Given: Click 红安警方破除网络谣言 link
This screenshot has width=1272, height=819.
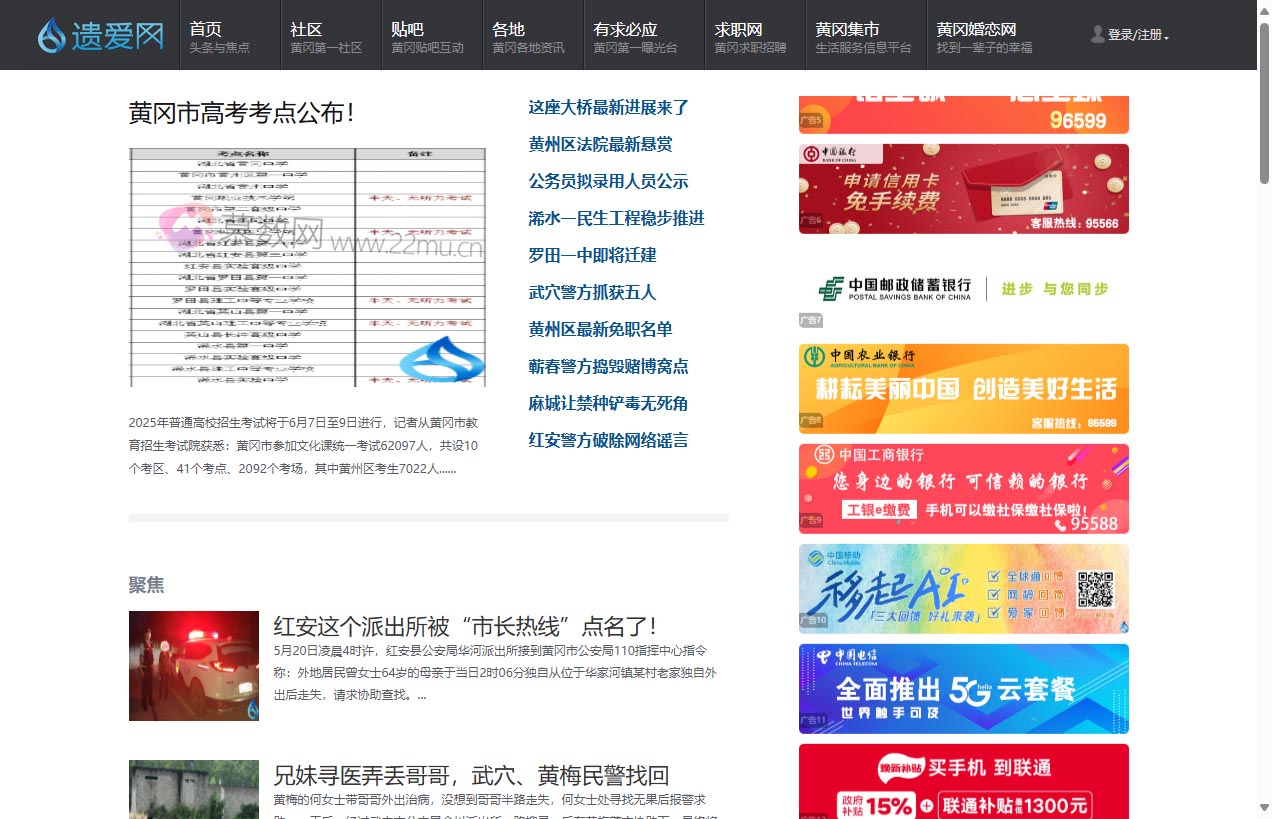Looking at the screenshot, I should (x=608, y=440).
